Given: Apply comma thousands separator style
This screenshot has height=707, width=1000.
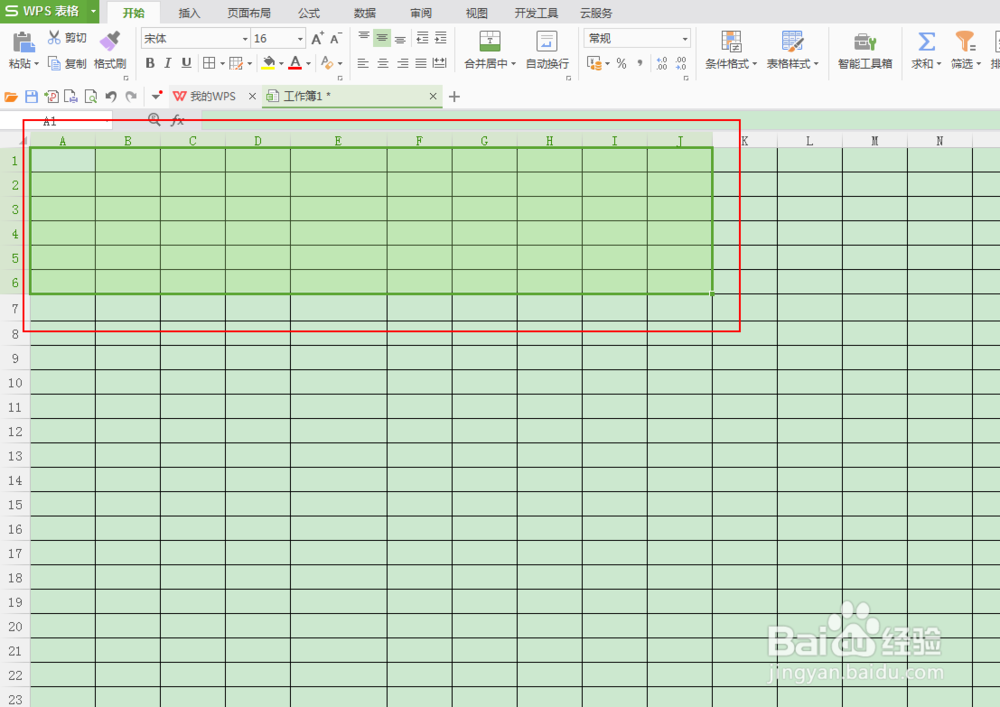Looking at the screenshot, I should point(640,63).
